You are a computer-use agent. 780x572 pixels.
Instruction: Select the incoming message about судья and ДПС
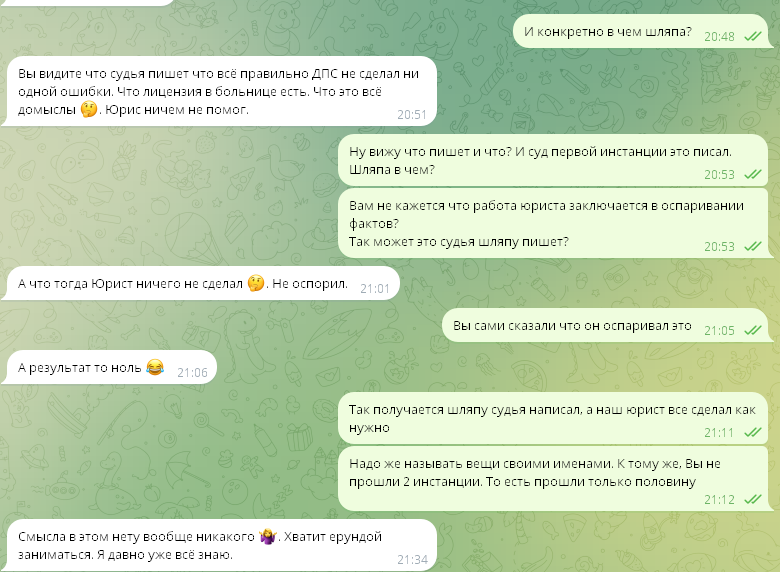pyautogui.click(x=219, y=91)
